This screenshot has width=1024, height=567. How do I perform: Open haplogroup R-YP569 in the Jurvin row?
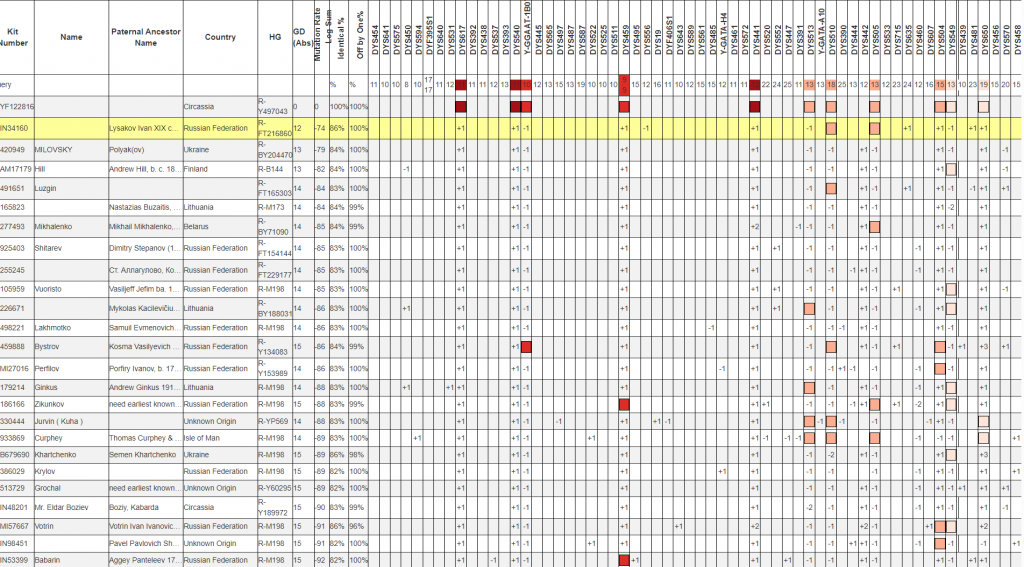point(274,422)
